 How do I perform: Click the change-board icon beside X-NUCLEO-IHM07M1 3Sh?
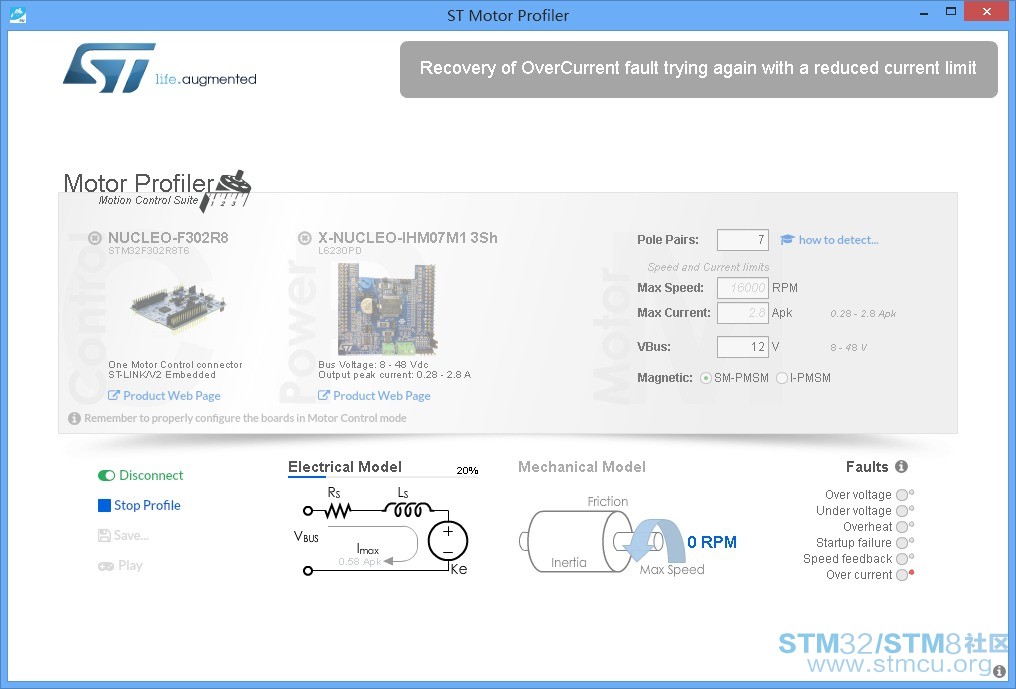[305, 238]
